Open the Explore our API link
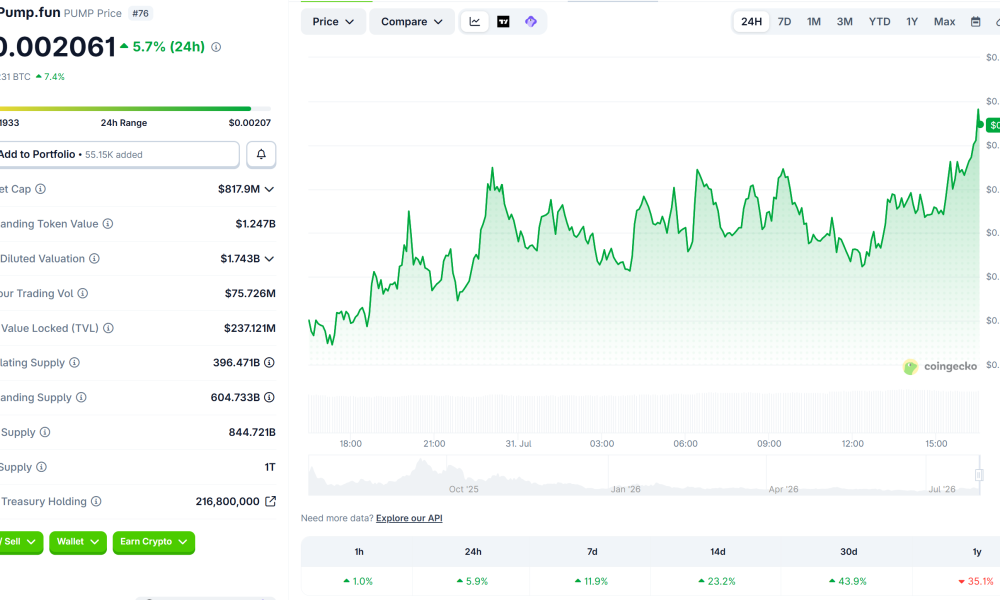Viewport: 1000px width, 600px height. (x=409, y=518)
